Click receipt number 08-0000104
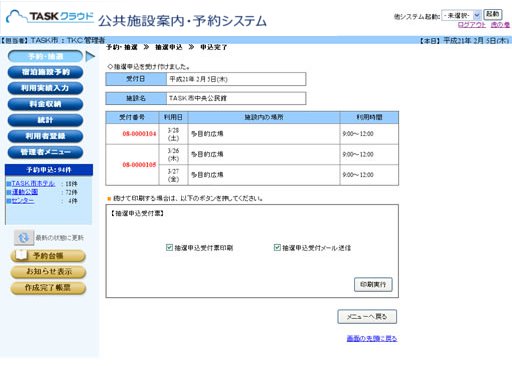 pyautogui.click(x=139, y=134)
